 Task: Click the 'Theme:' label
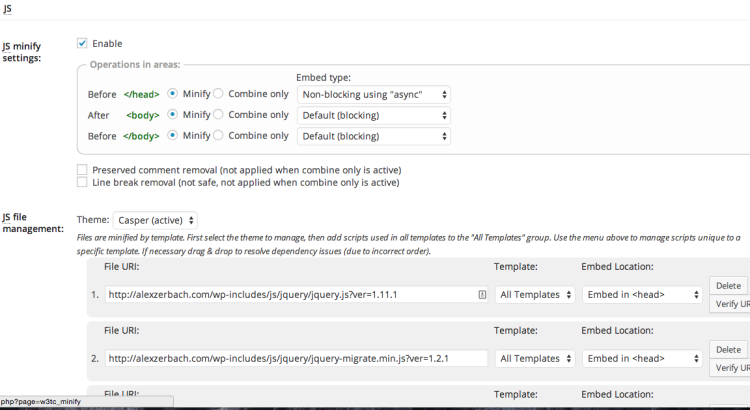pyautogui.click(x=93, y=220)
